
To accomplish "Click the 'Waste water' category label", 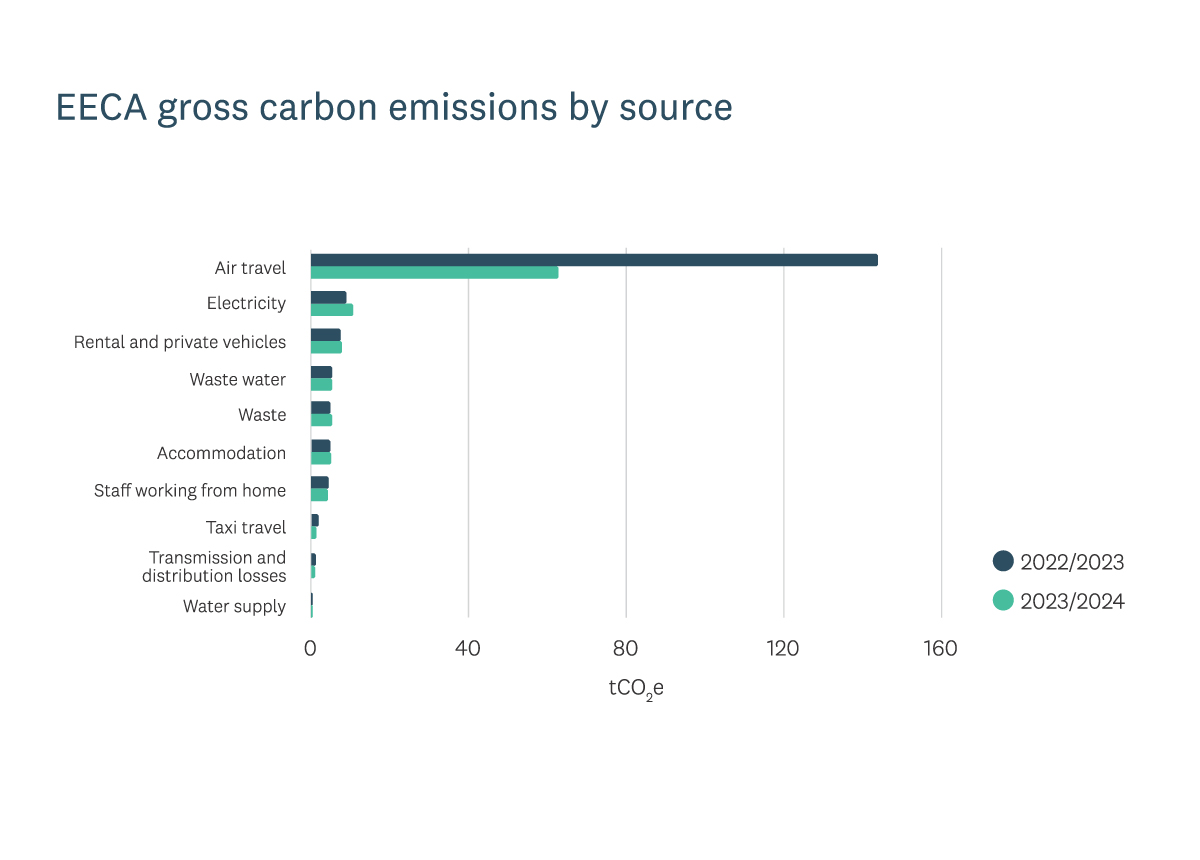I will pos(238,379).
